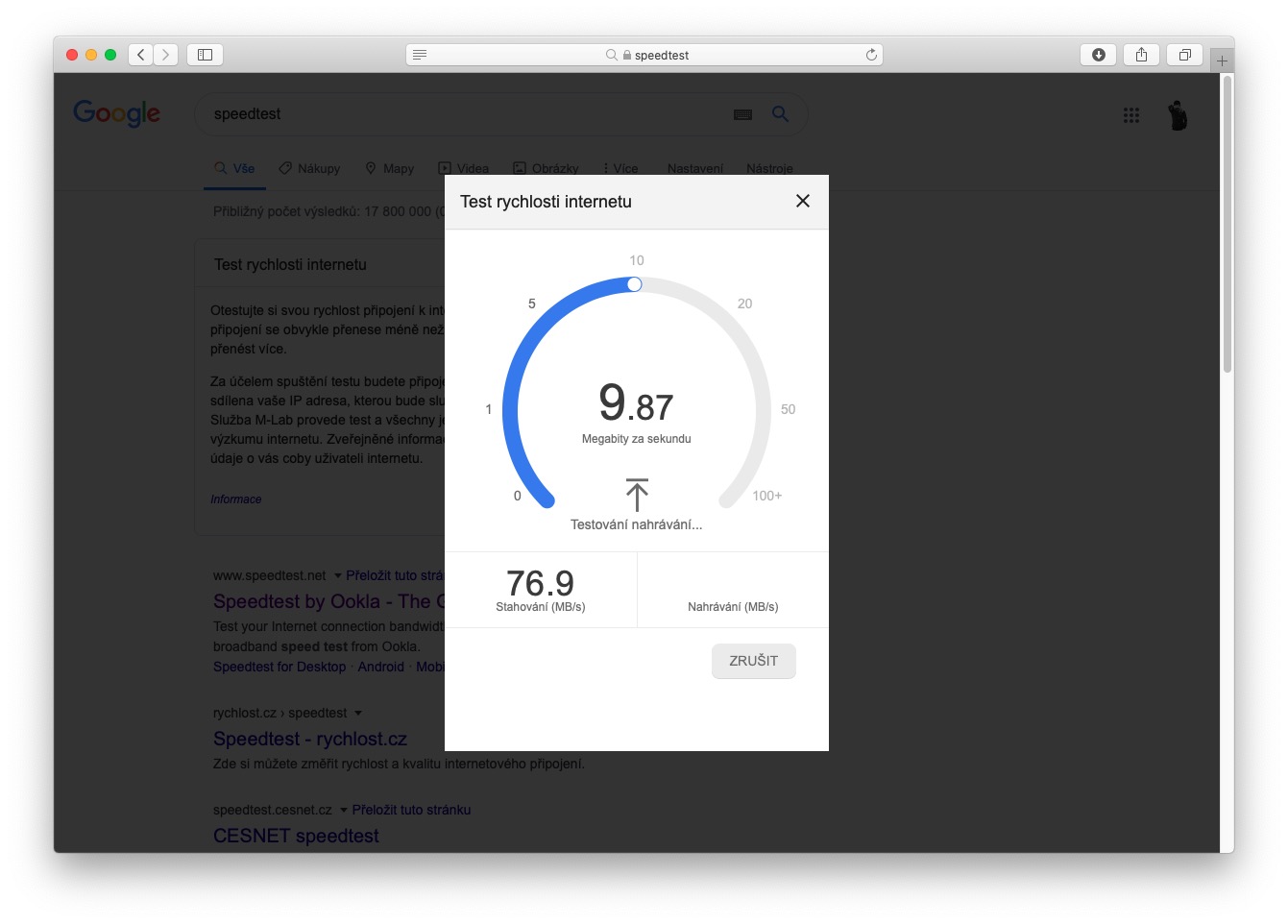Viewport: 1288px width, 924px height.
Task: Click the speed gauge indicator knob
Action: coord(634,284)
